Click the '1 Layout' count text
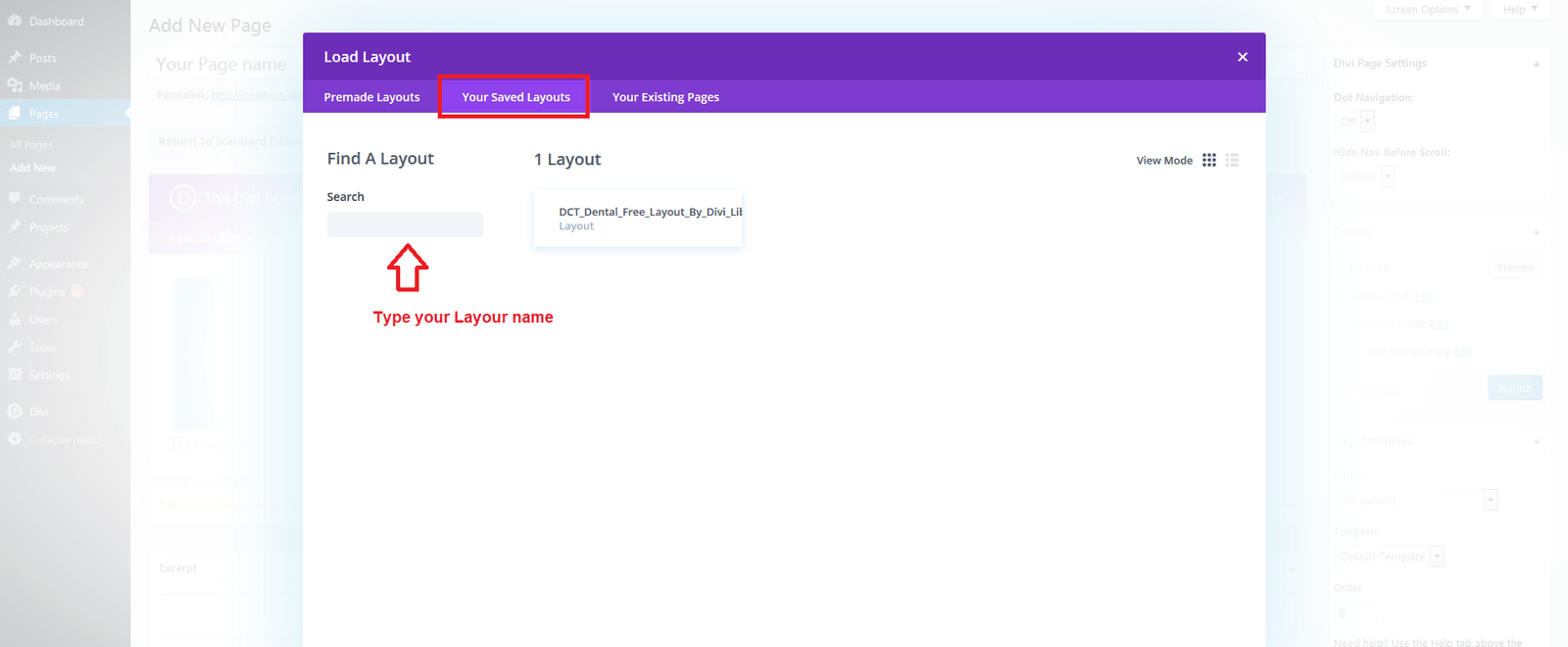The height and width of the screenshot is (647, 1568). coord(567,160)
